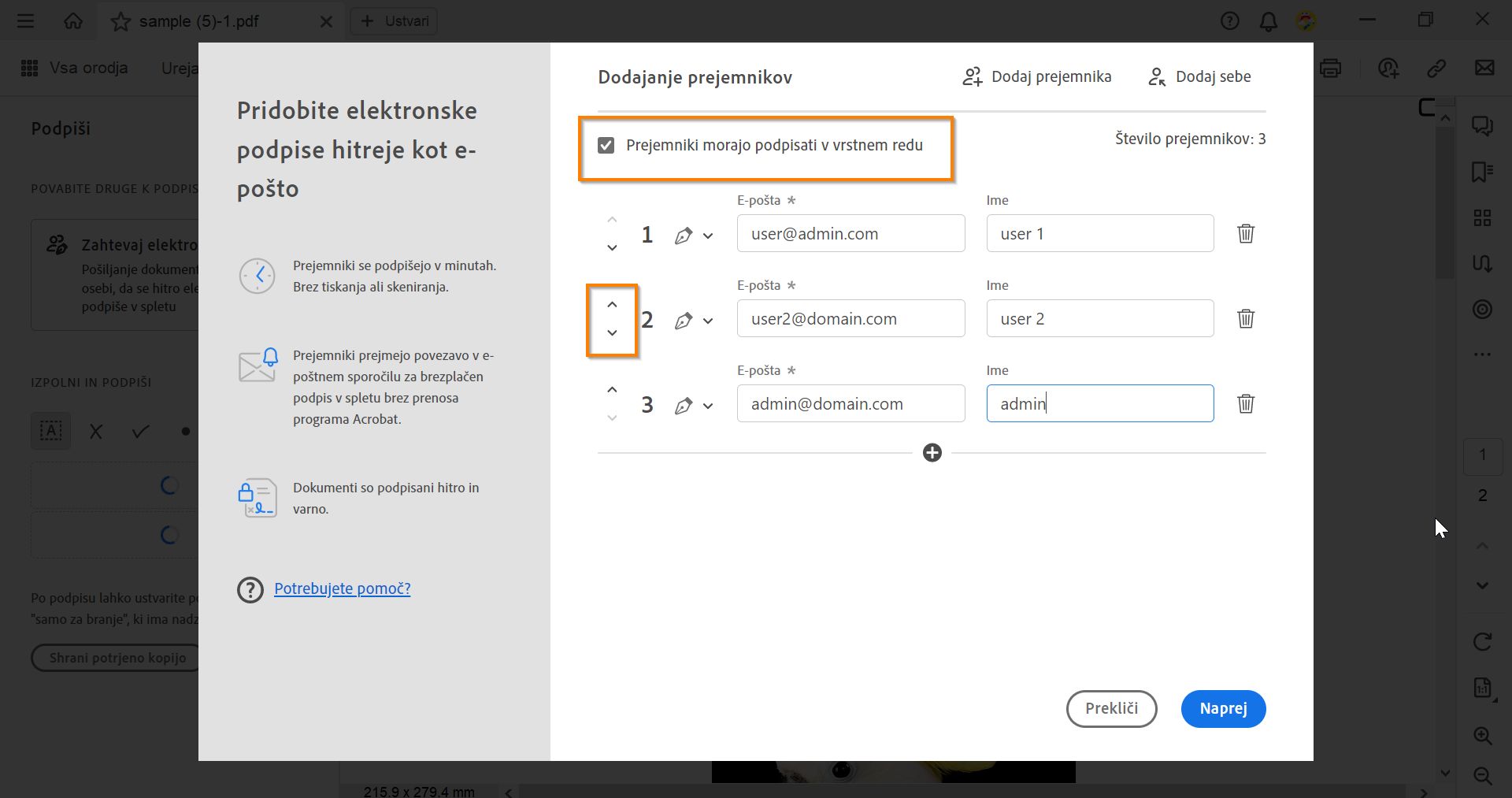Select the checkmark tool

141,432
